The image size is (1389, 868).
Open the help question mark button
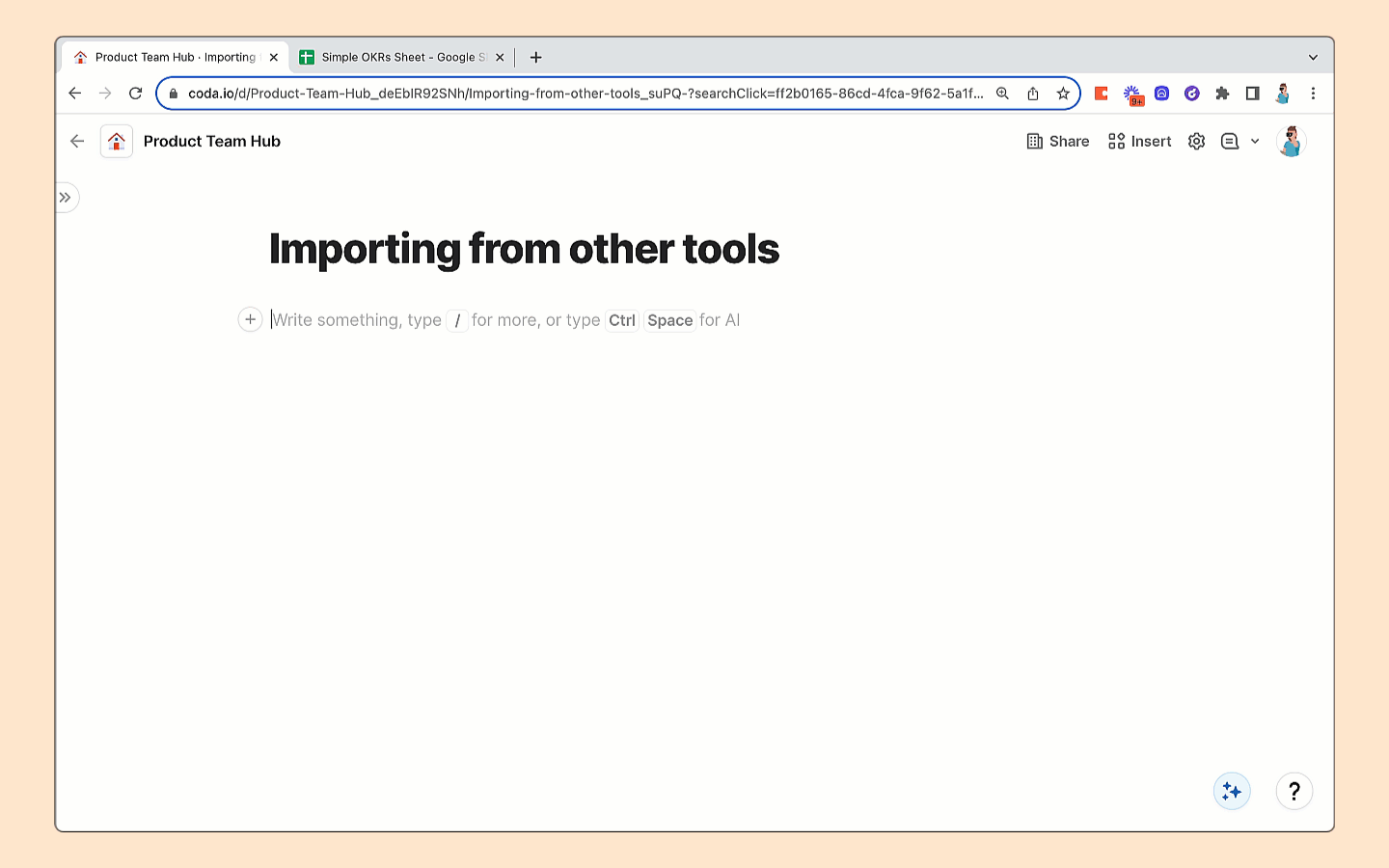coord(1294,792)
